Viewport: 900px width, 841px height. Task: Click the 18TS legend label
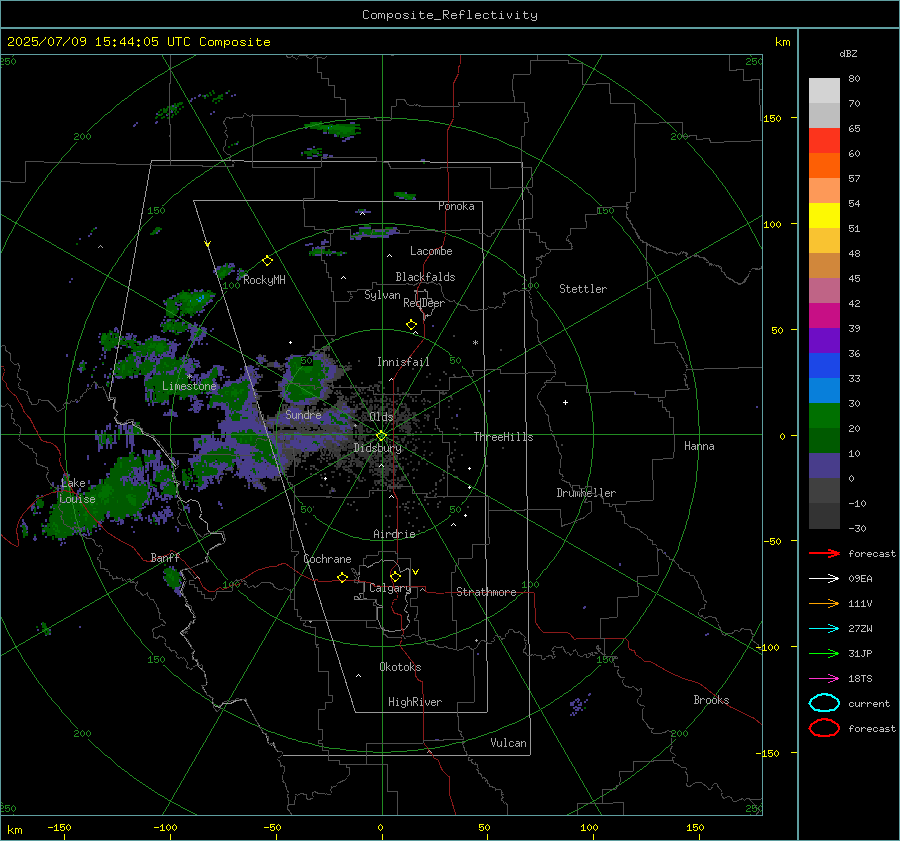860,679
